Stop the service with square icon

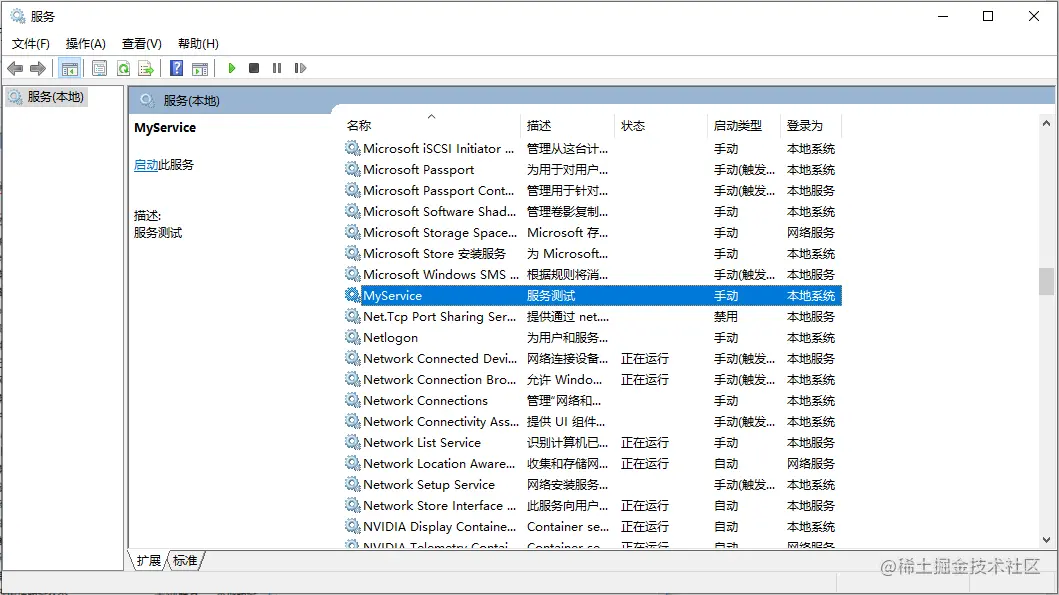point(254,68)
